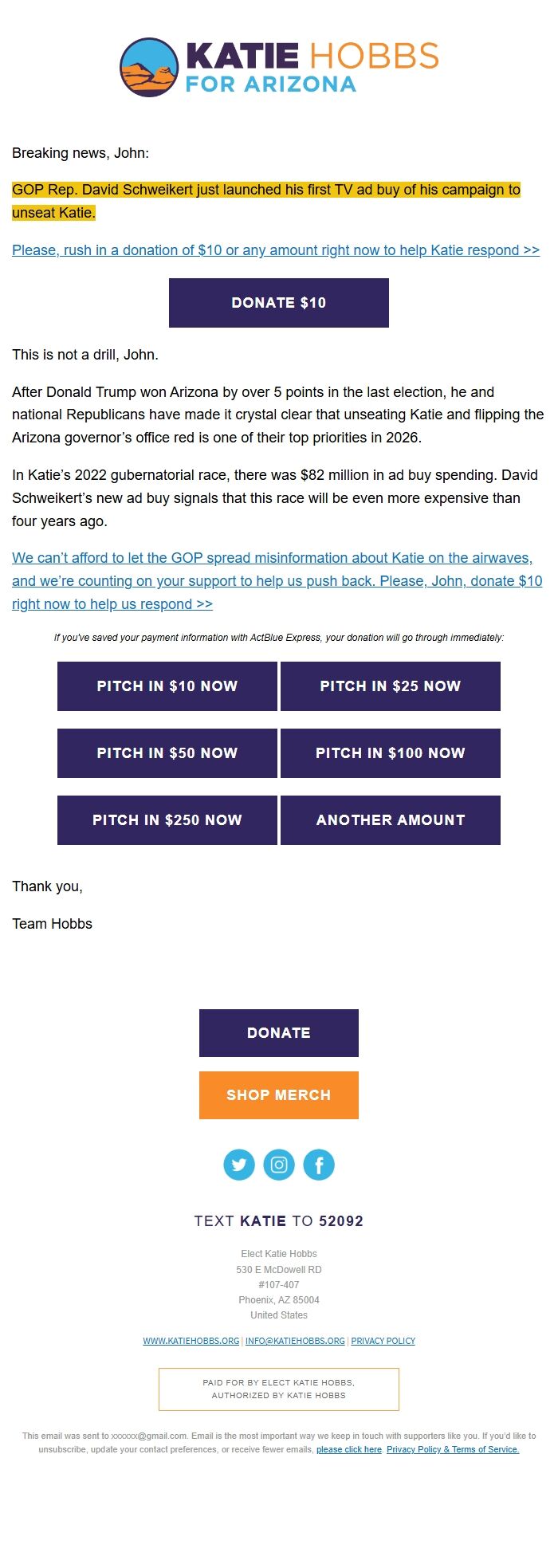This screenshot has width=558, height=1568.
Task: Open the PRIVACY POLICY link
Action: pos(383,1341)
